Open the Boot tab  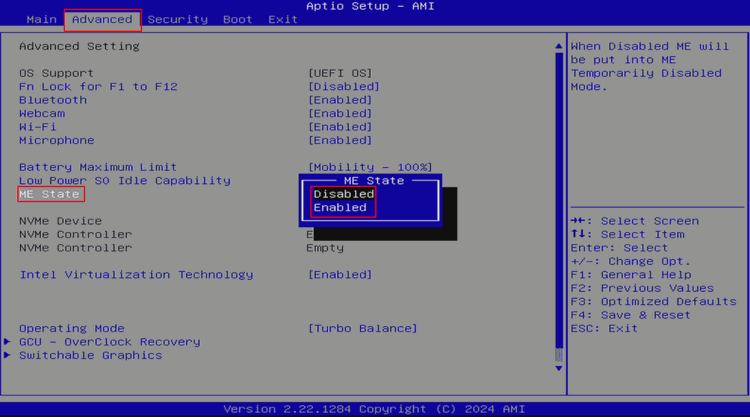click(237, 19)
